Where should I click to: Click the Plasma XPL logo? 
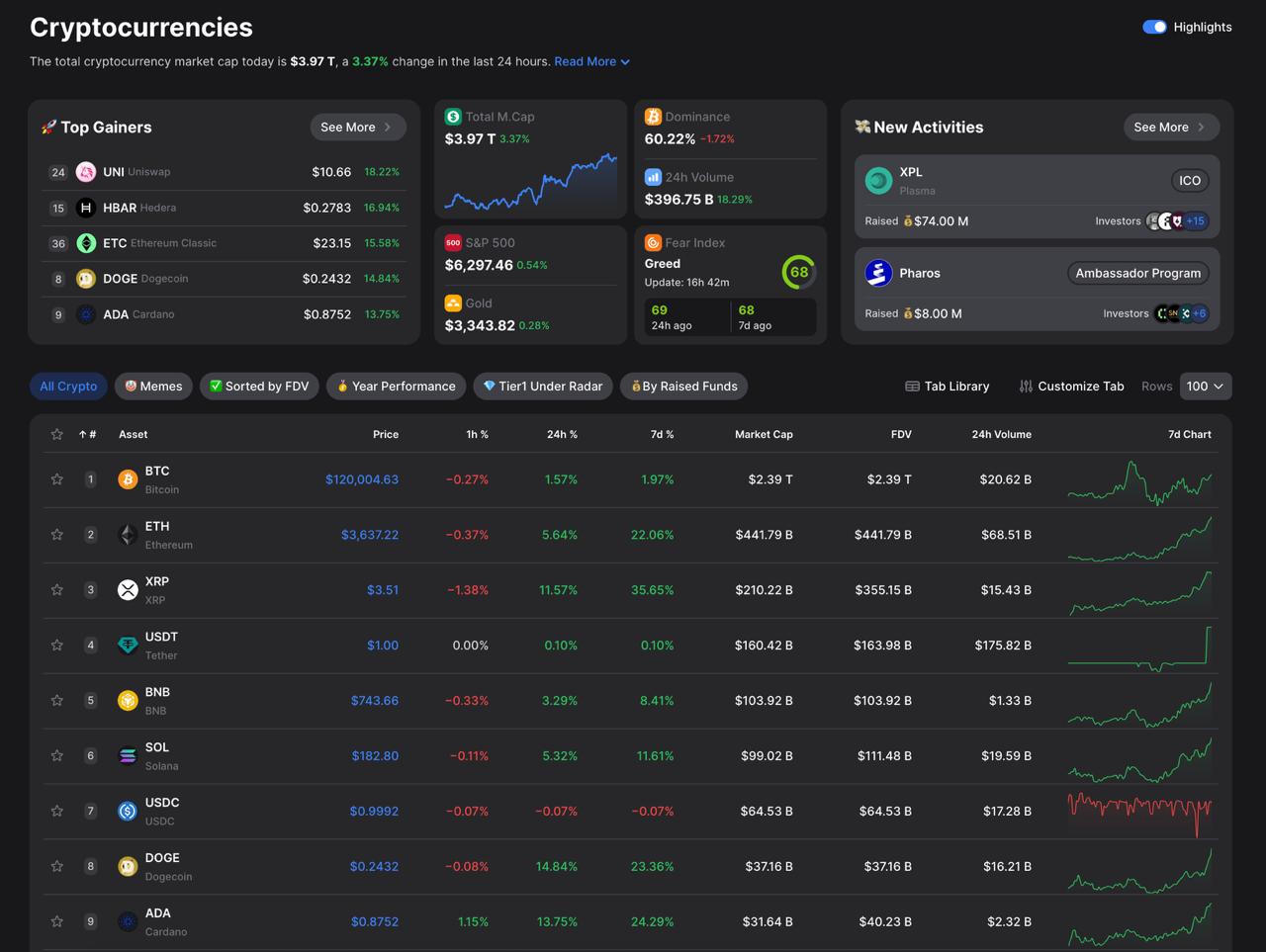[878, 181]
